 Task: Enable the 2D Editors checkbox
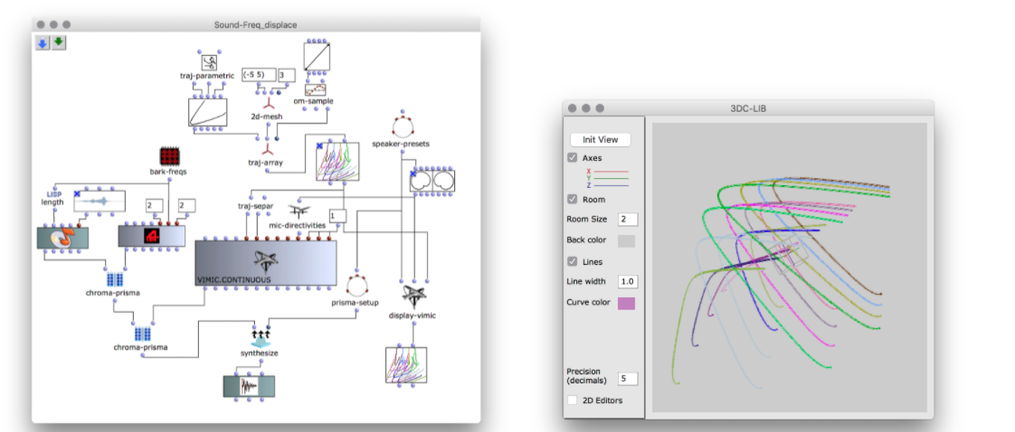(x=572, y=400)
